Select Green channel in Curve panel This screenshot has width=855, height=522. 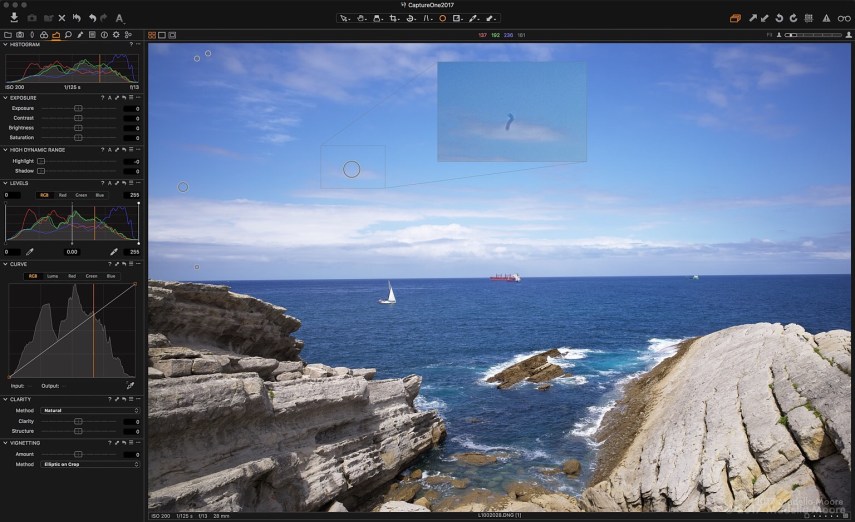coord(91,276)
